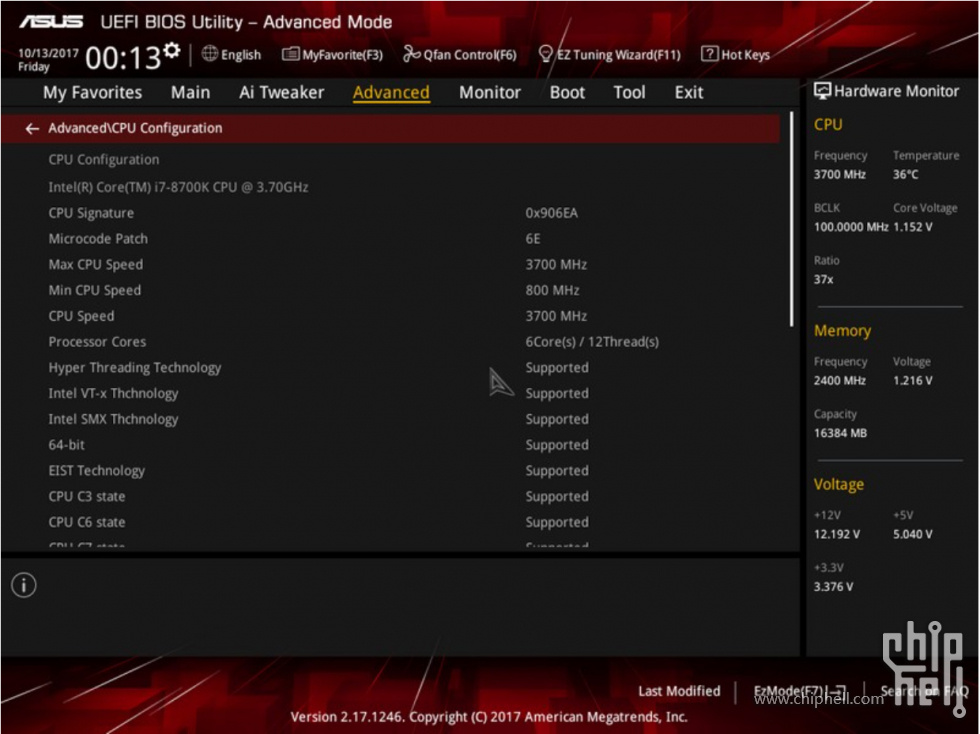Click the globe language icon
The height and width of the screenshot is (734, 980).
[209, 54]
